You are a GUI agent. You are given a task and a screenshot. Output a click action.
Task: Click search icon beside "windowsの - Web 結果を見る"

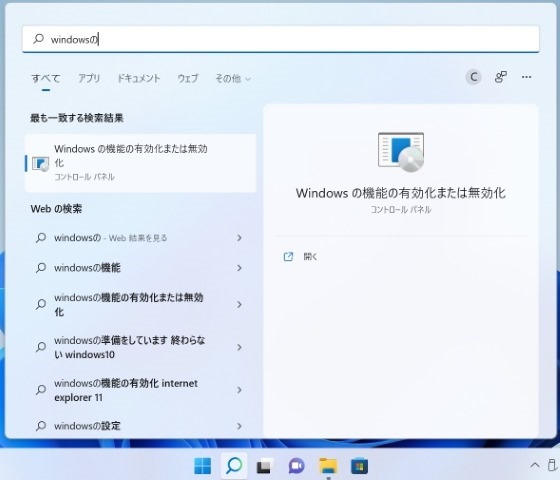(x=41, y=238)
